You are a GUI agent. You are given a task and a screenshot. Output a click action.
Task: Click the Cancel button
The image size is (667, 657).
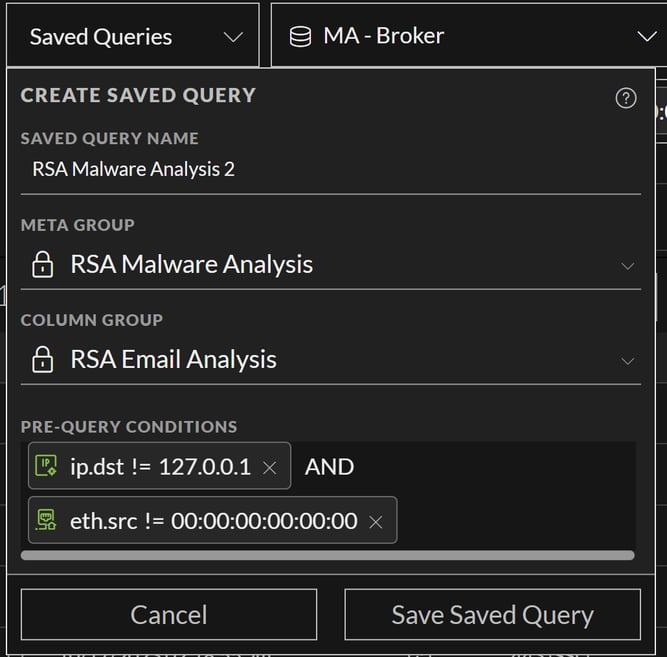169,614
